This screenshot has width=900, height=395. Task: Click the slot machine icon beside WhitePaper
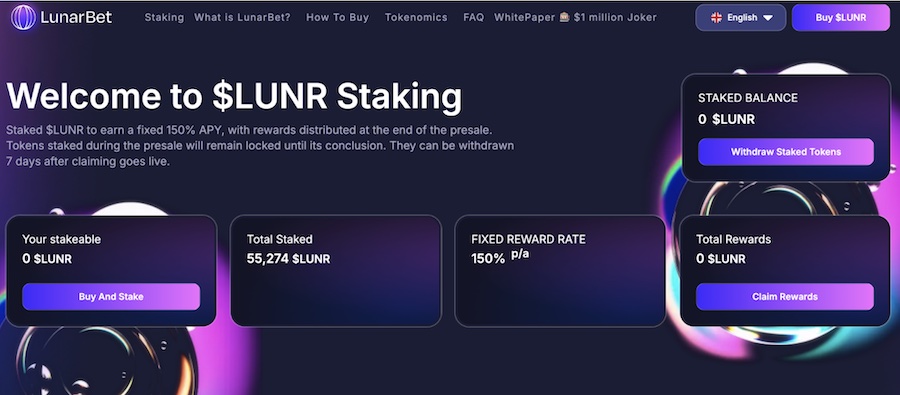pos(565,17)
